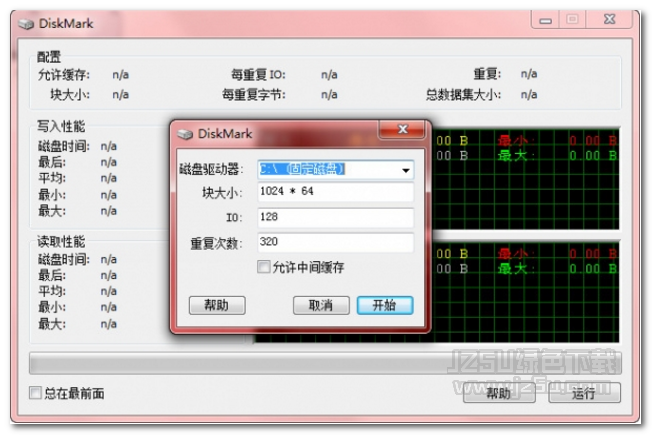Click the 总数据集大小 label
The height and width of the screenshot is (435, 652).
(x=464, y=94)
